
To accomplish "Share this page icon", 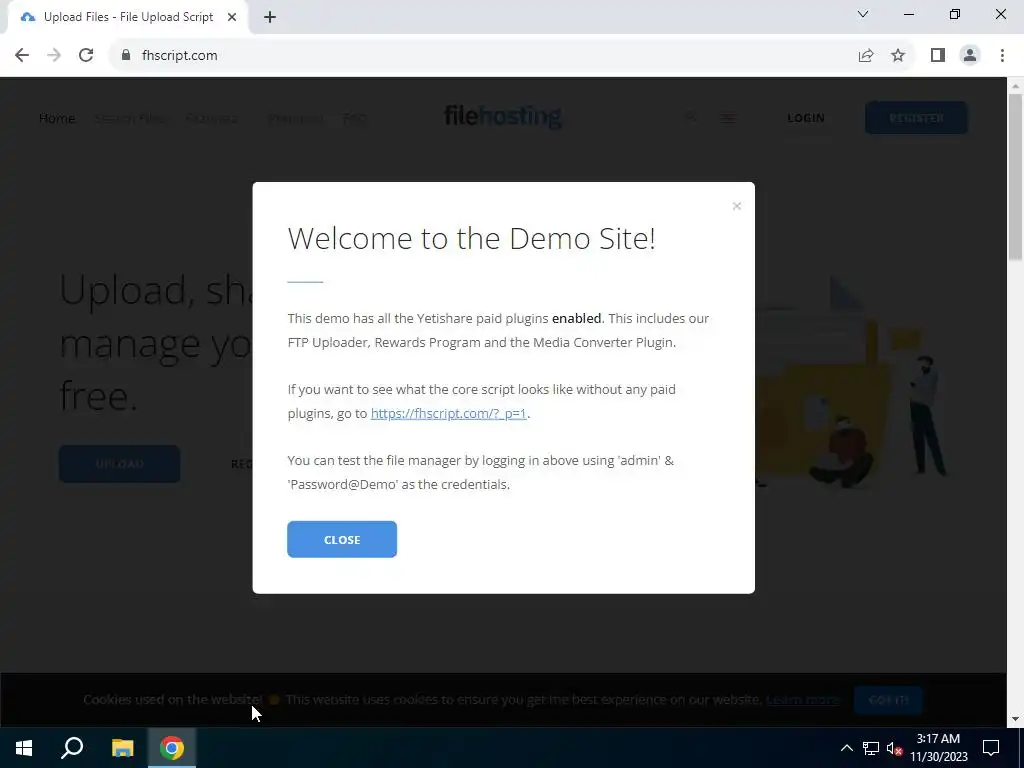I will point(866,56).
